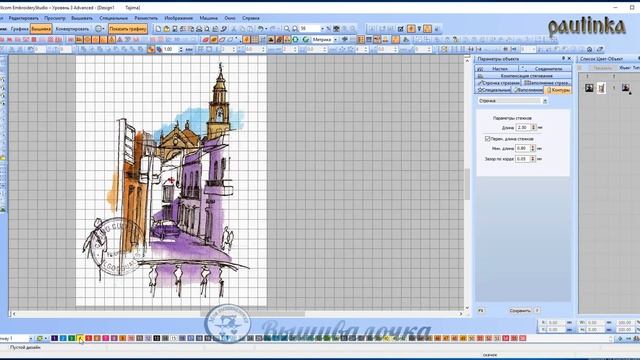Click the green ring icon
This screenshot has height=360, width=640.
point(295,40)
